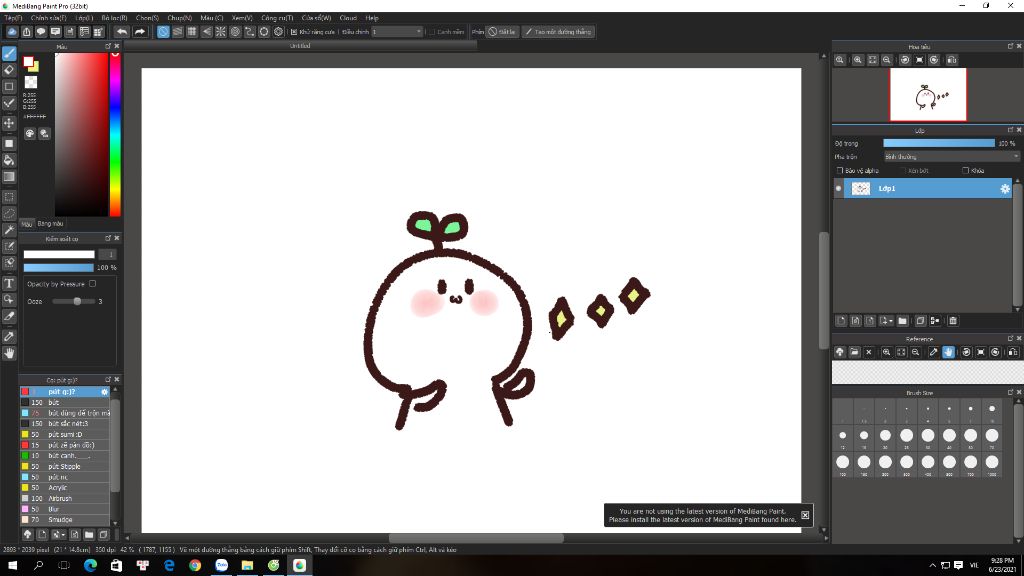The image size is (1024, 576).
Task: Click the Tắt lại button
Action: 502,32
